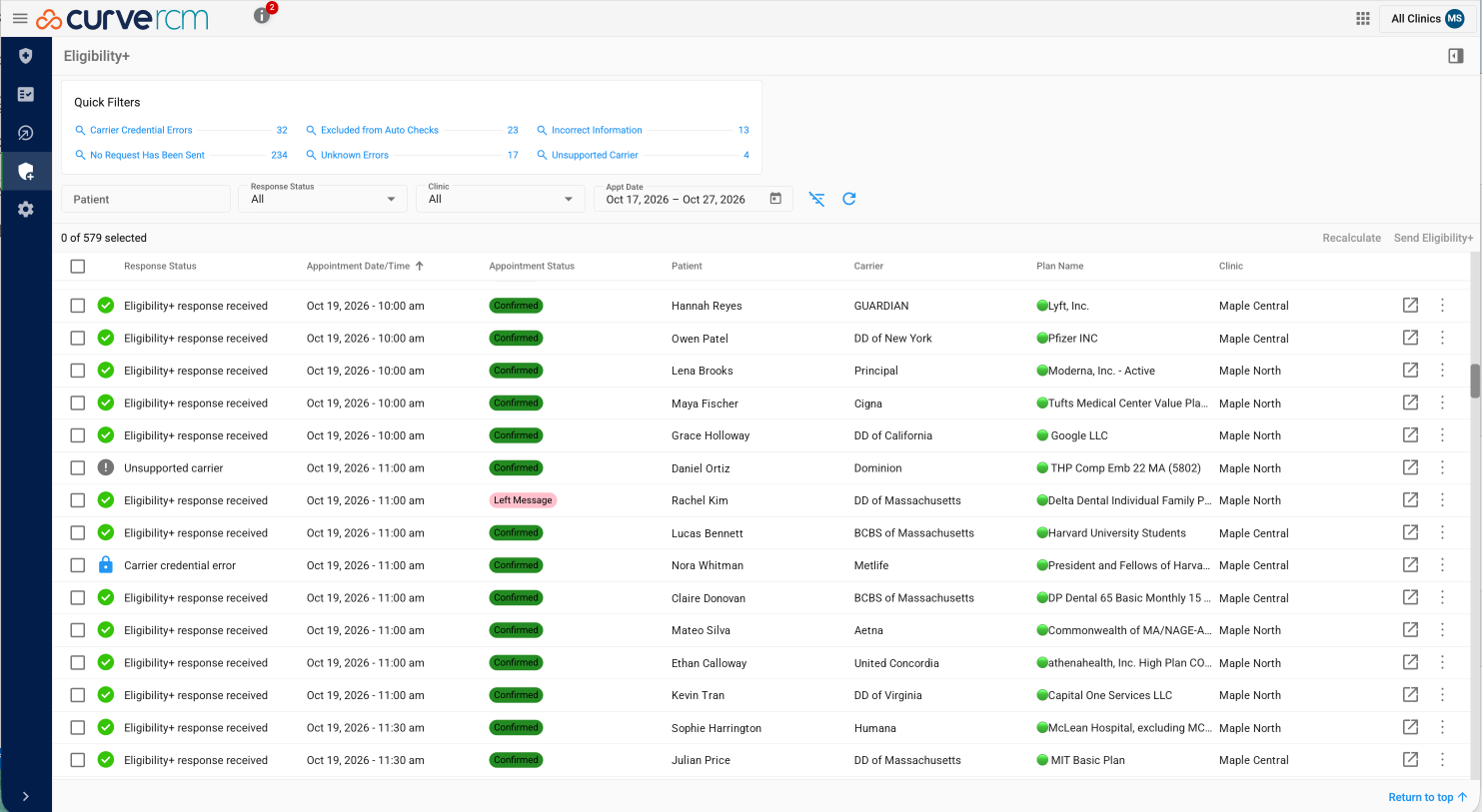Viewport: 1482px width, 812px height.
Task: Open more options for Owen Patel row
Action: pos(1442,338)
